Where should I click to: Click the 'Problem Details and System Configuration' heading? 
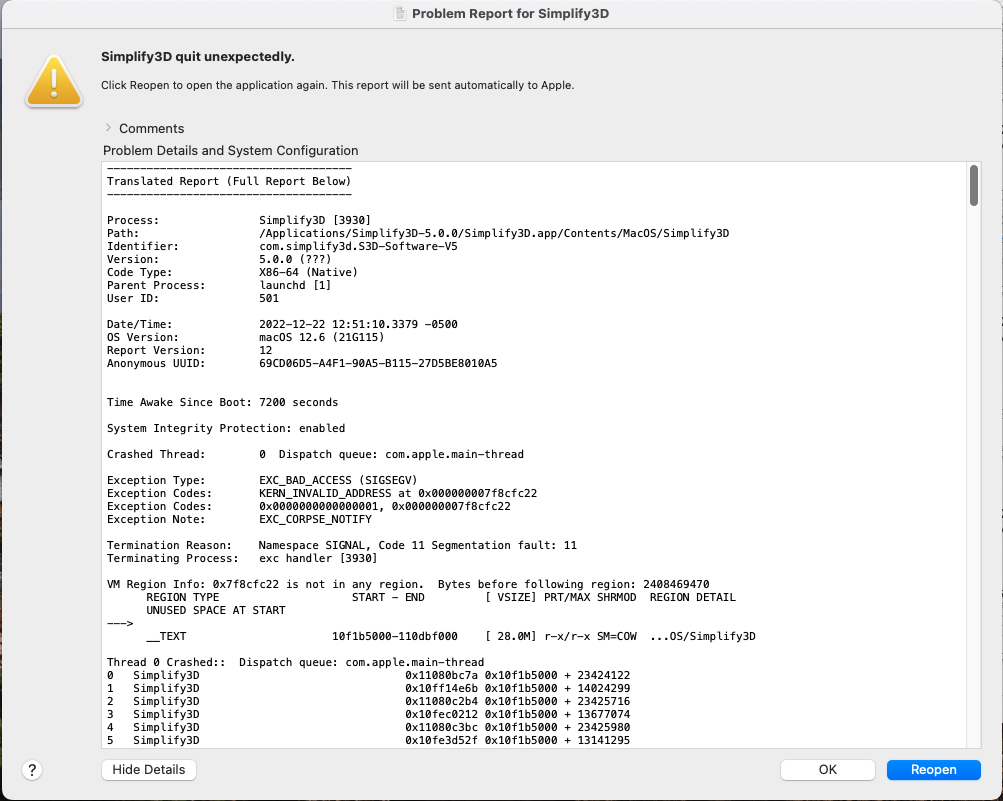tap(230, 150)
